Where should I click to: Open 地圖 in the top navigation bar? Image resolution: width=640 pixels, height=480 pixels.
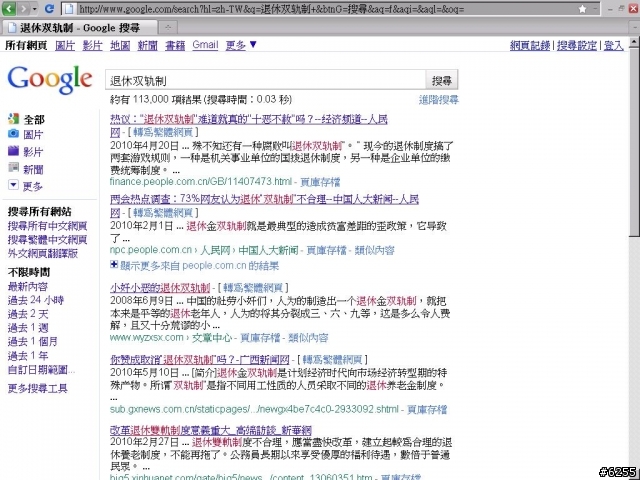(120, 45)
